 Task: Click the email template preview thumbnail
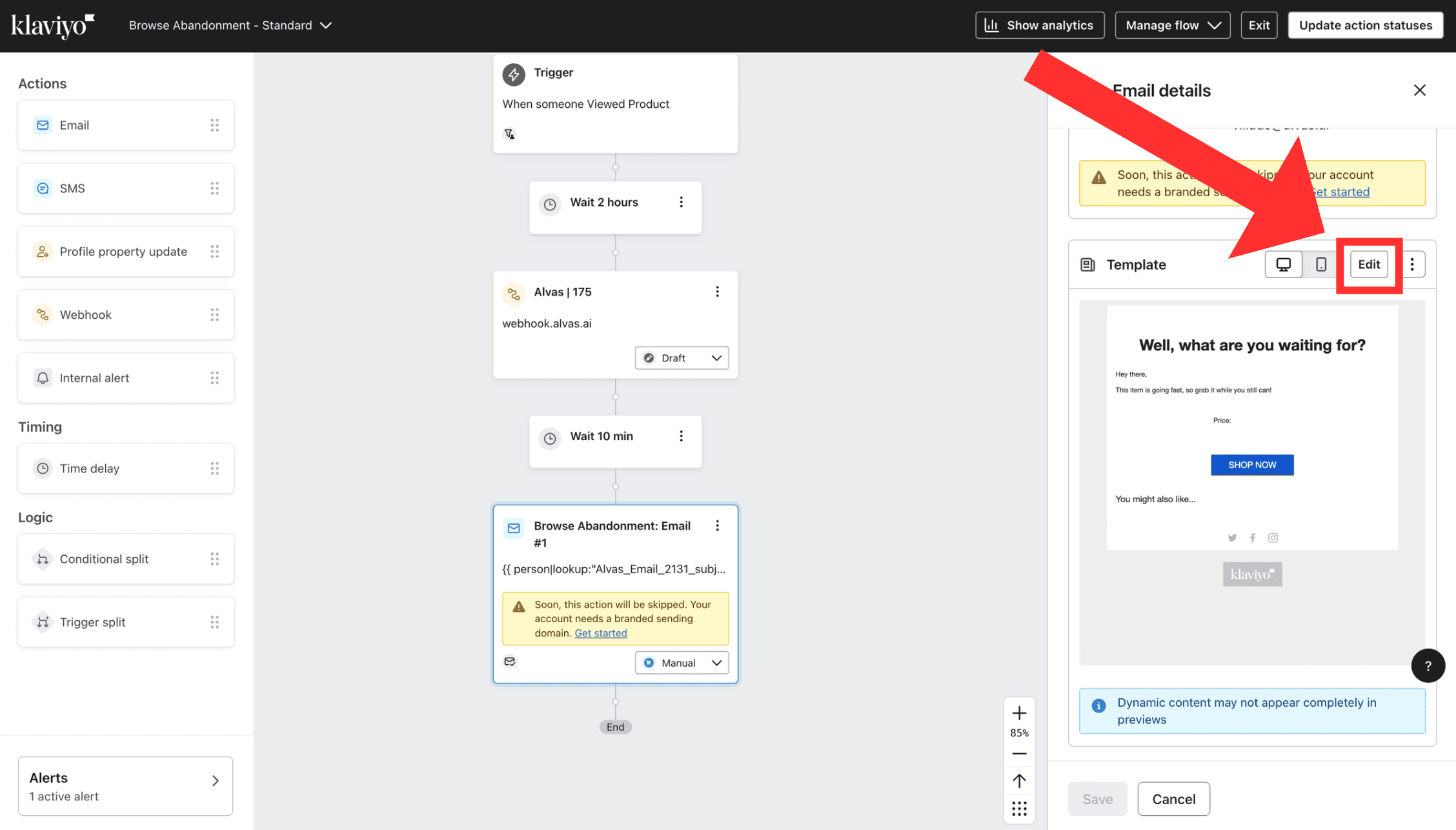tap(1252, 483)
